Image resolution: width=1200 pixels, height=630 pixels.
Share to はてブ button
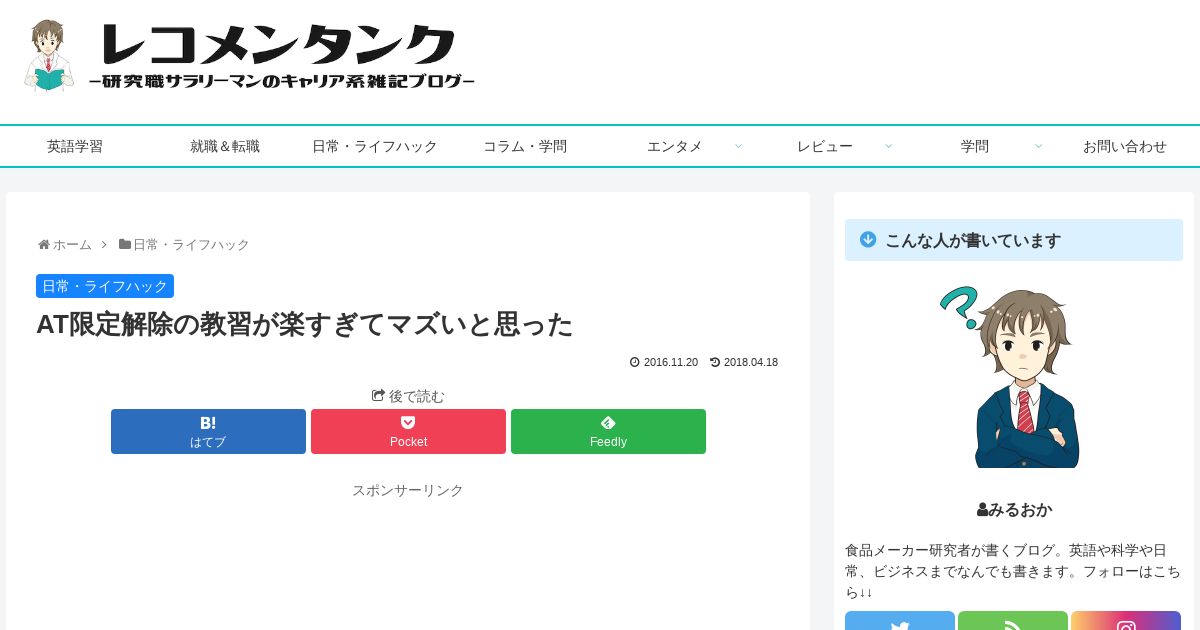[x=208, y=431]
